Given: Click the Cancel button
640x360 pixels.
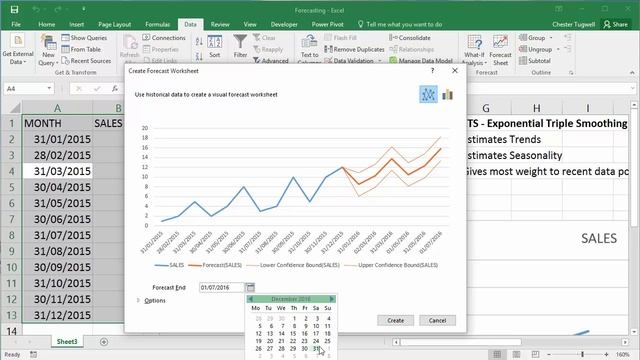Looking at the screenshot, I should coord(437,320).
